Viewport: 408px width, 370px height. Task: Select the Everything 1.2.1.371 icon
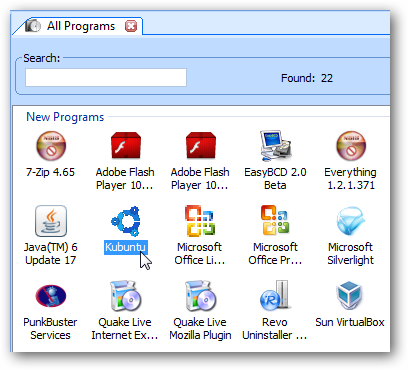tap(351, 146)
